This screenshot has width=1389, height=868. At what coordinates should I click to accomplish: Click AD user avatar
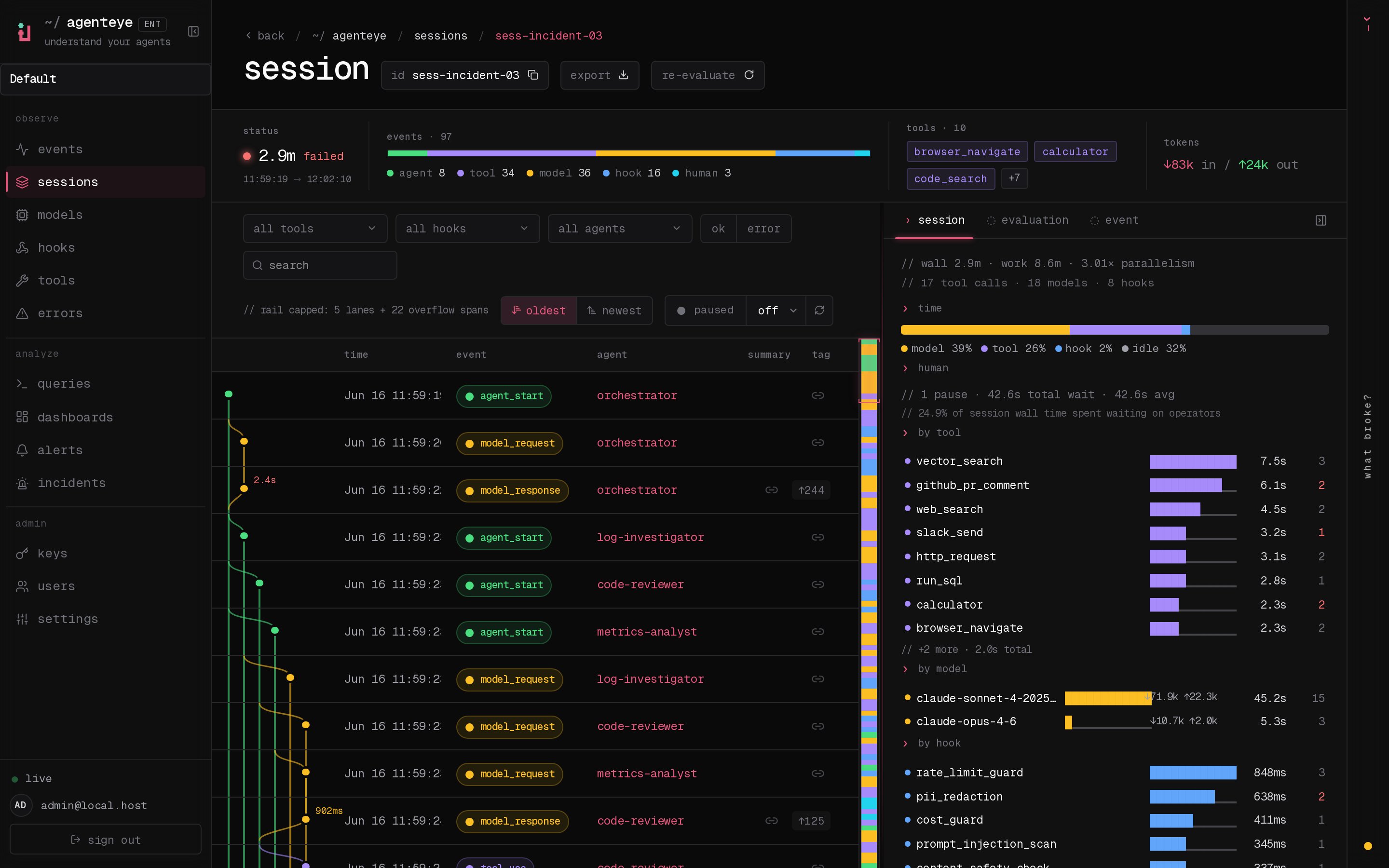pos(21,805)
